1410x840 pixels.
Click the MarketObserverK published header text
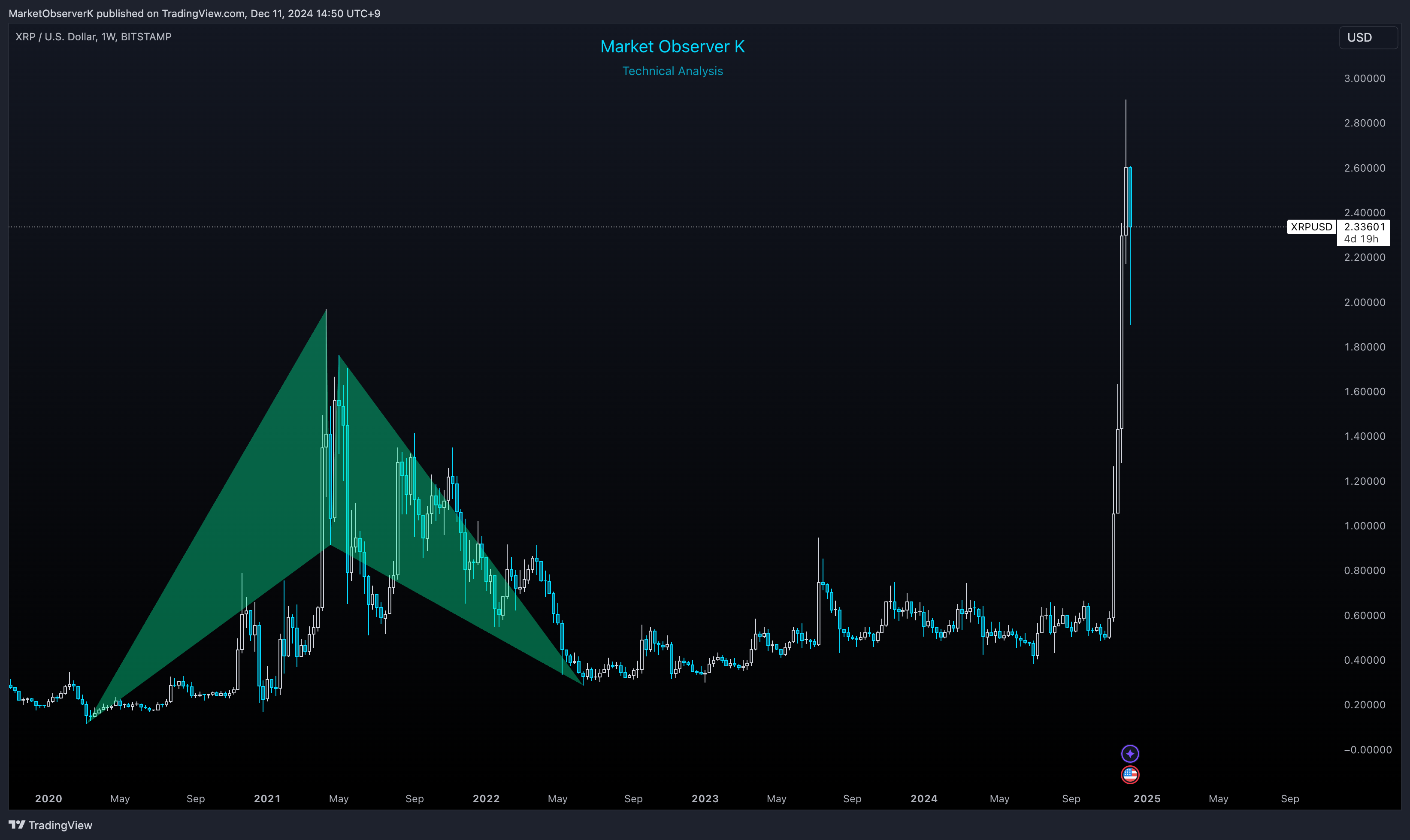point(194,13)
